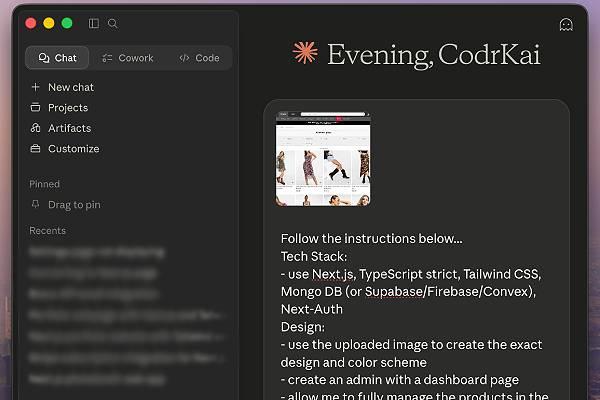
Task: Switch to the Chat tab
Action: [x=57, y=58]
